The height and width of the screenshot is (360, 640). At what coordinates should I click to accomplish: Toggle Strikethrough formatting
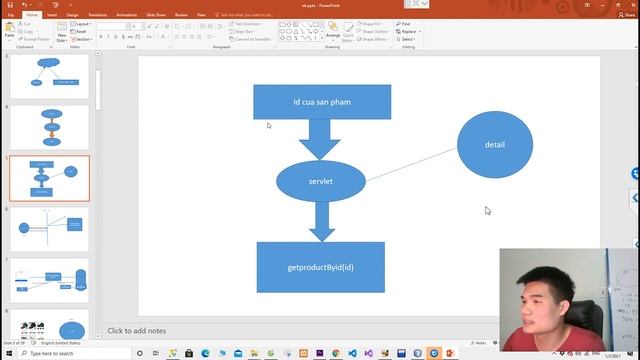coord(130,37)
